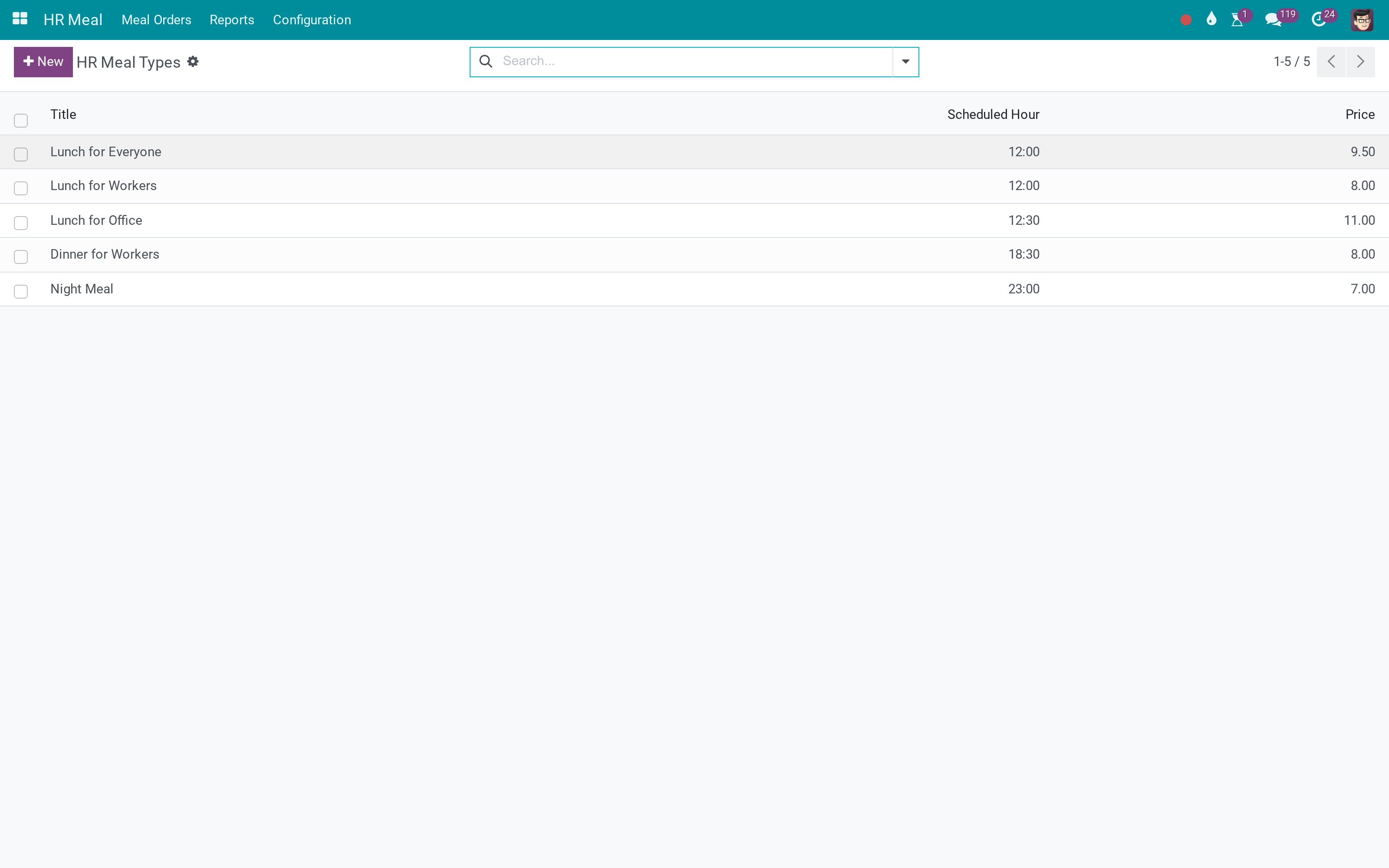Viewport: 1389px width, 868px height.
Task: Click the red recording indicator dot
Action: 1186,20
